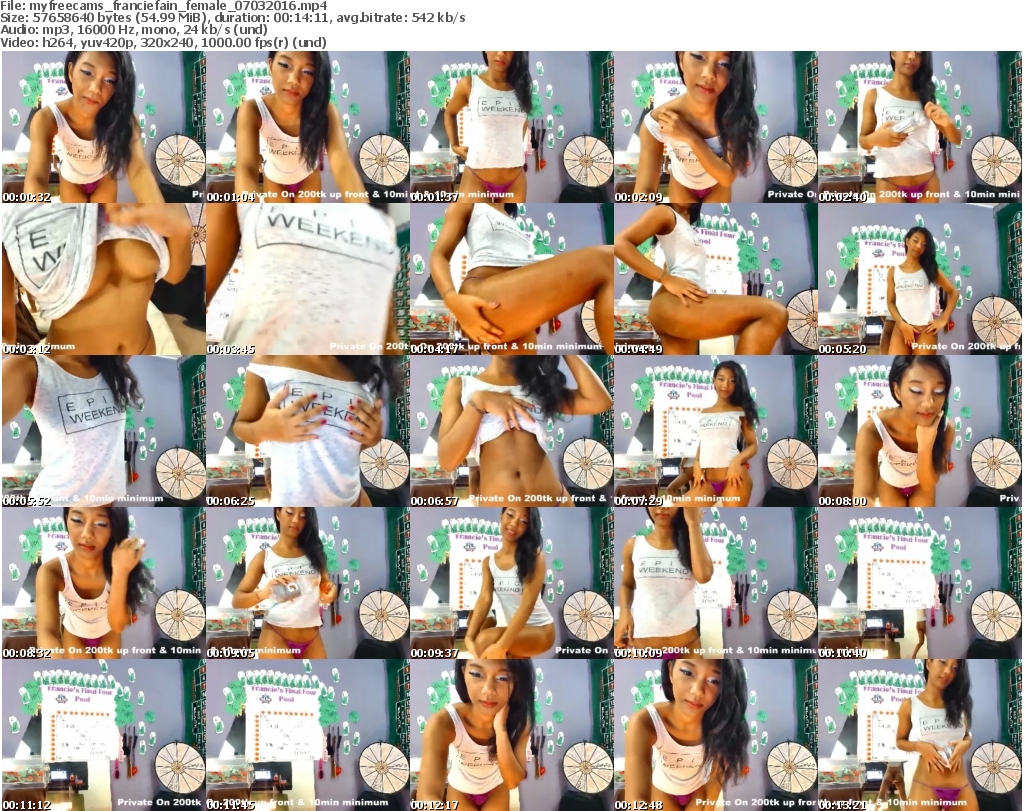The image size is (1024, 811).
Task: Open the frame marked 00:08:00
Action: [919, 431]
